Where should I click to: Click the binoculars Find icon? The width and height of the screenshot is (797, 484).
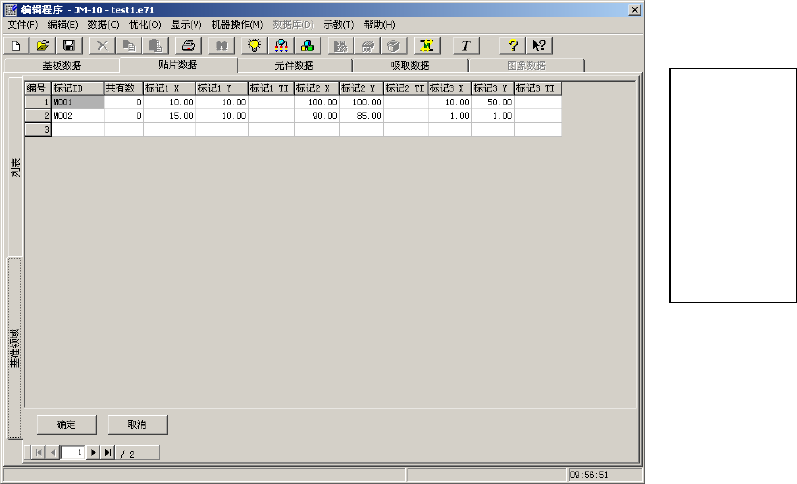(222, 46)
